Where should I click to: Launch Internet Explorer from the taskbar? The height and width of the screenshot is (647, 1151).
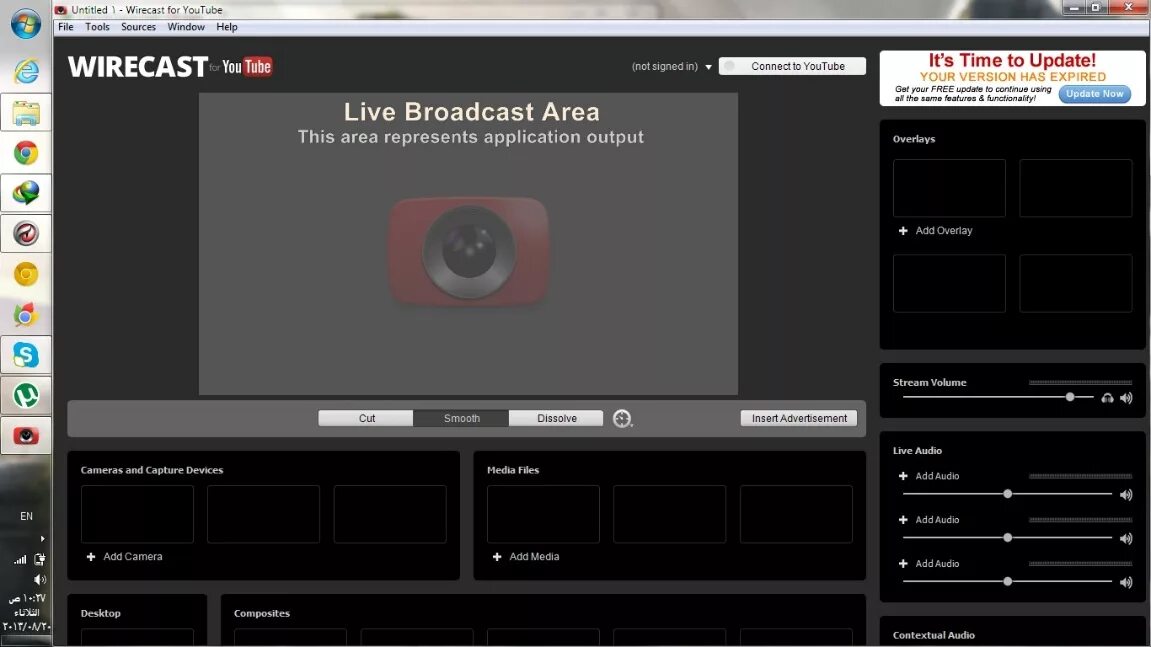(26, 71)
